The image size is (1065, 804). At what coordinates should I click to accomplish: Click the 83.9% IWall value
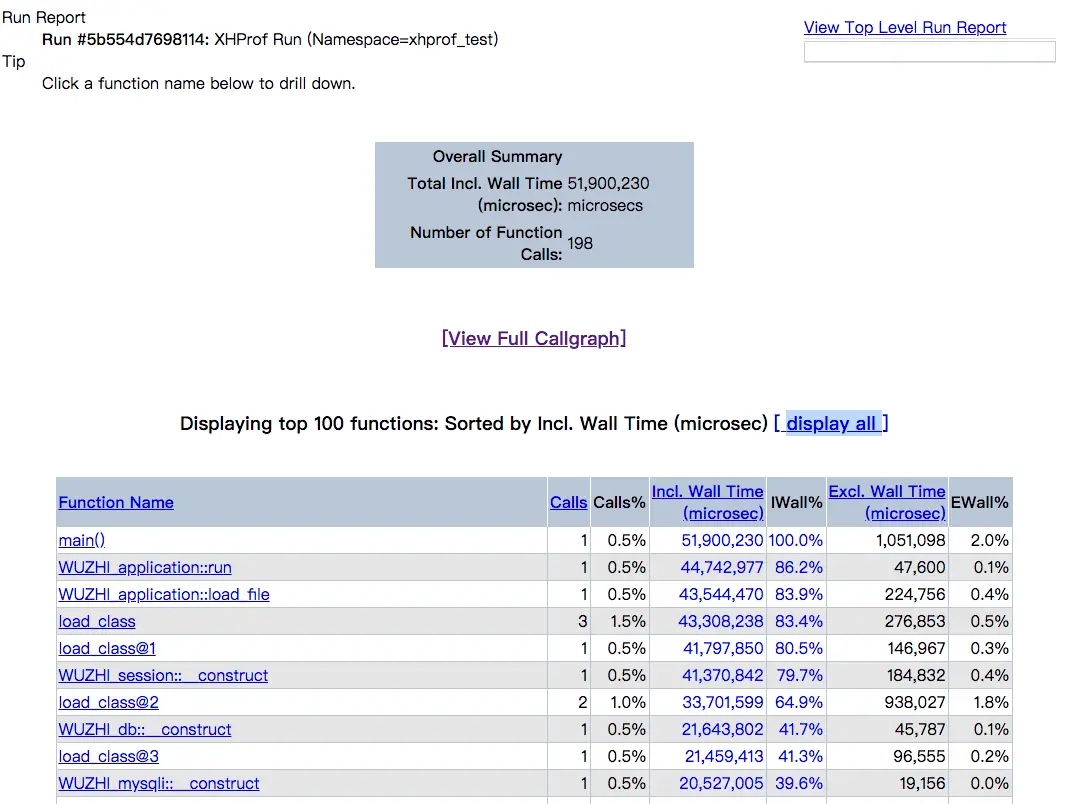(799, 595)
